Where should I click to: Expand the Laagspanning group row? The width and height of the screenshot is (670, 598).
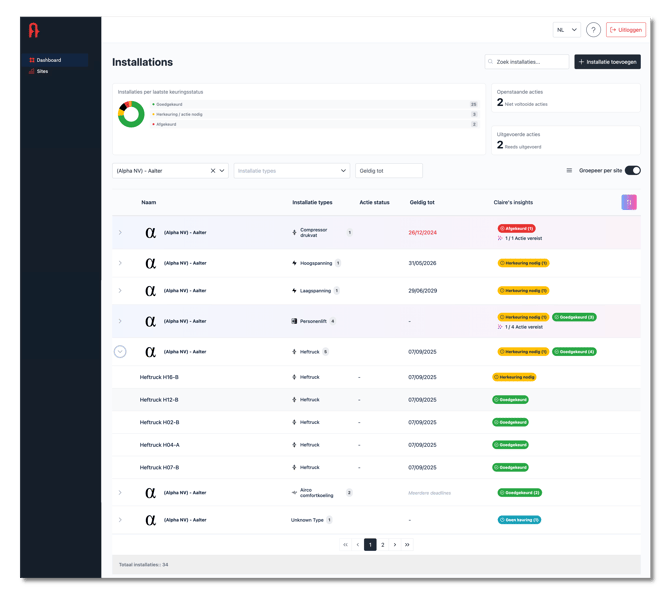pos(120,291)
